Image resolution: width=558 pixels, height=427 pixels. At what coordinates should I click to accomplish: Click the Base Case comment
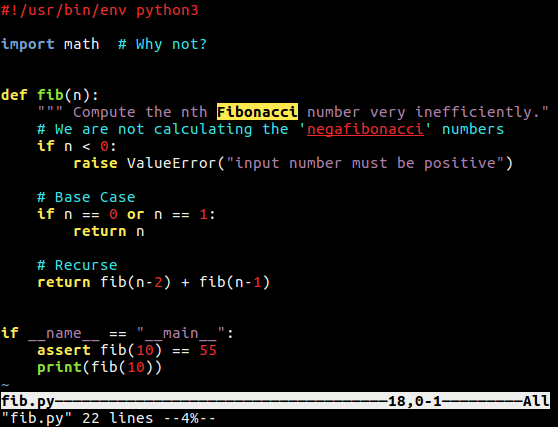[86, 197]
